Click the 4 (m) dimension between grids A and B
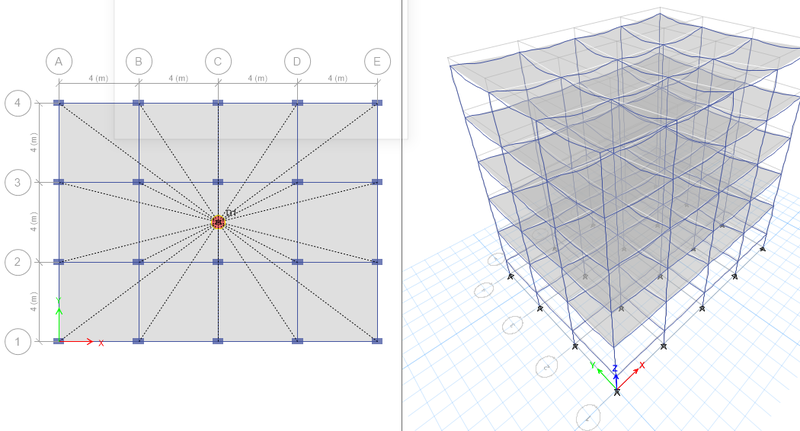Screen dimensions: 800x431 click(98, 78)
